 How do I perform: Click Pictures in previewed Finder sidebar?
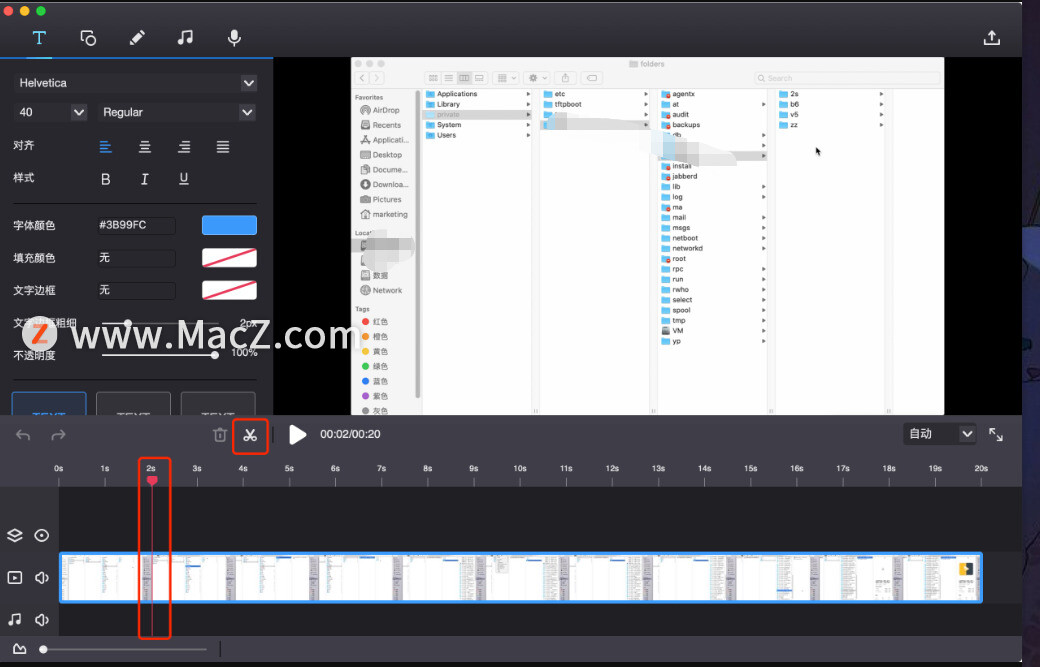click(x=381, y=199)
